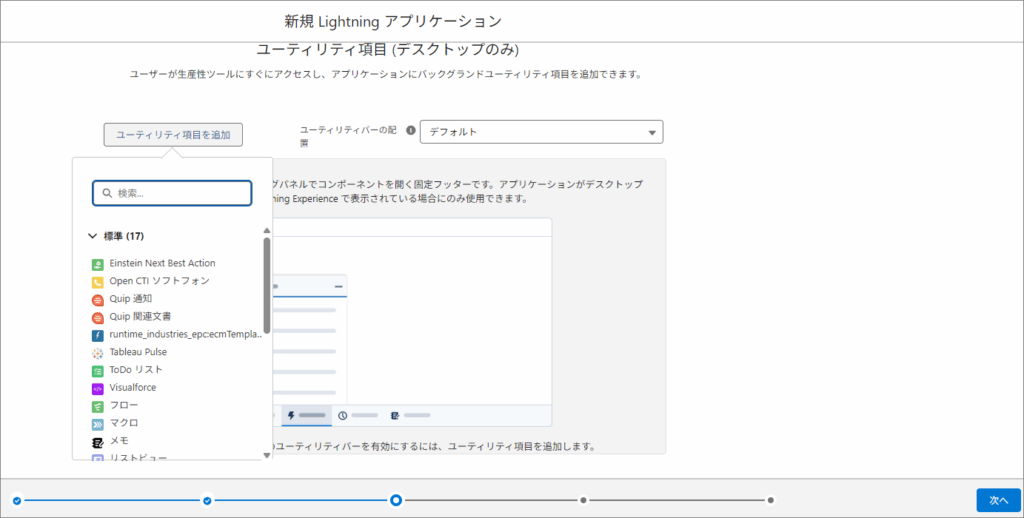This screenshot has height=518, width=1024.
Task: Click the Einstein Next Best Action icon
Action: point(98,264)
